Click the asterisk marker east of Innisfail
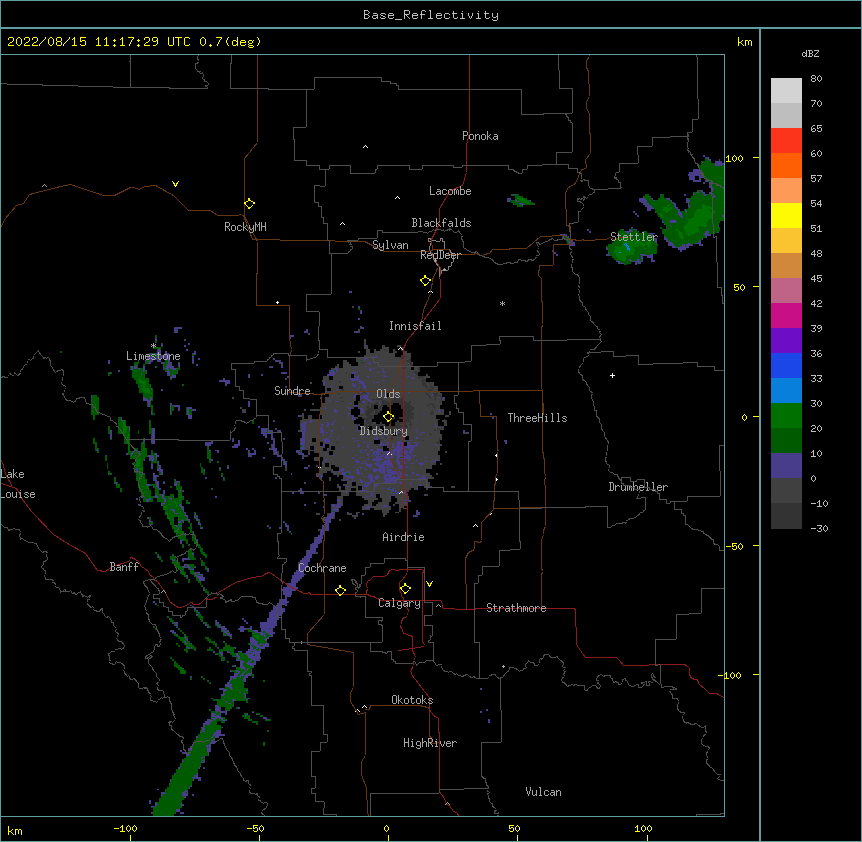Viewport: 862px width, 842px height. pos(502,303)
